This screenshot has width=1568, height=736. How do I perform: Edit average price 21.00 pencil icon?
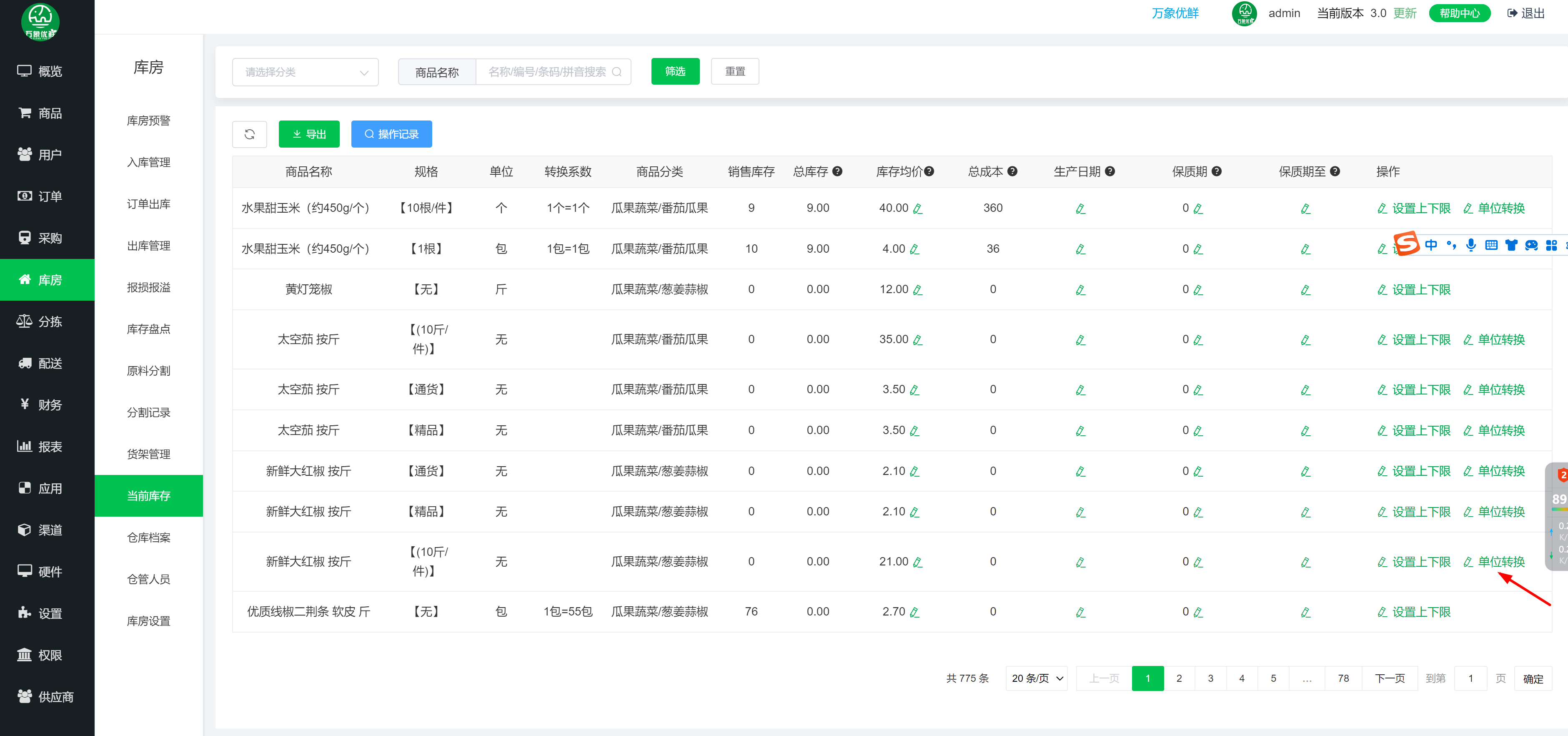point(918,563)
